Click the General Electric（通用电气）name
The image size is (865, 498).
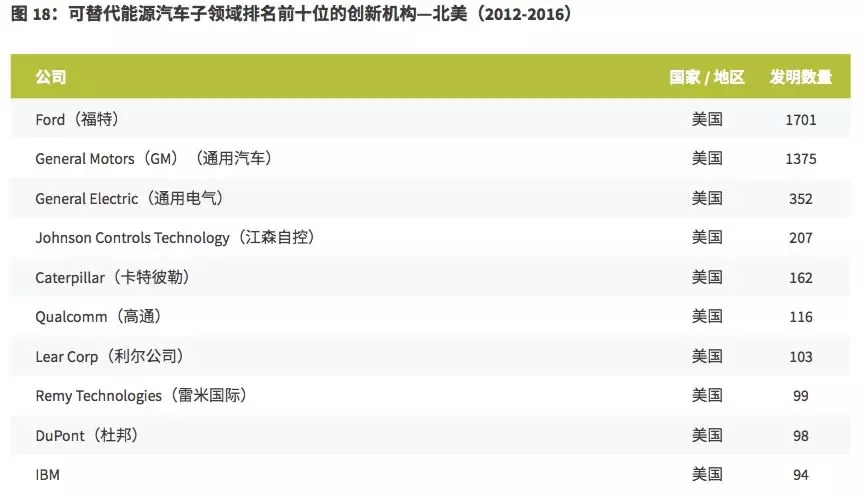[x=129, y=198]
